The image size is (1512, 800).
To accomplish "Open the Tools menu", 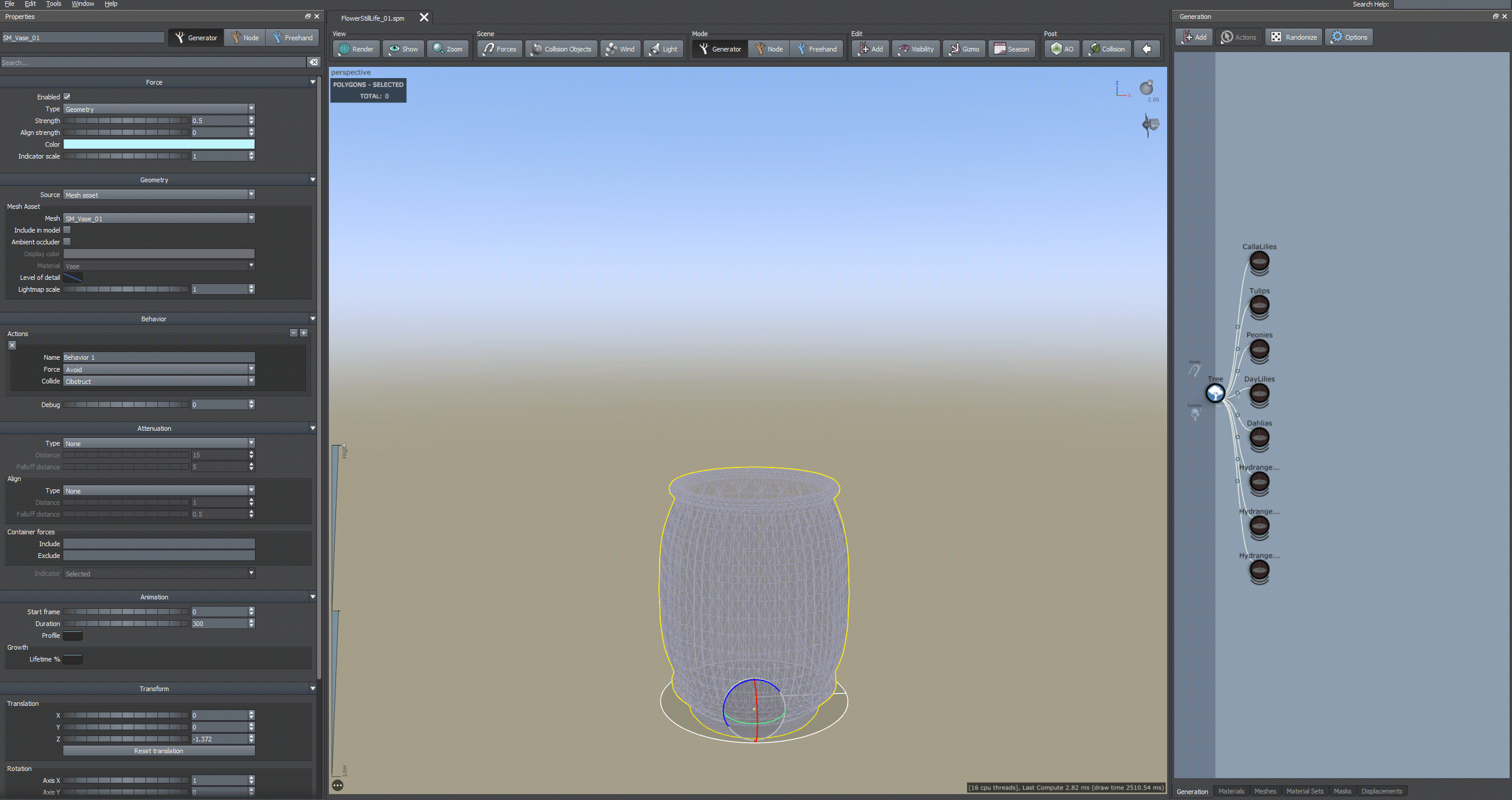I will (x=53, y=4).
